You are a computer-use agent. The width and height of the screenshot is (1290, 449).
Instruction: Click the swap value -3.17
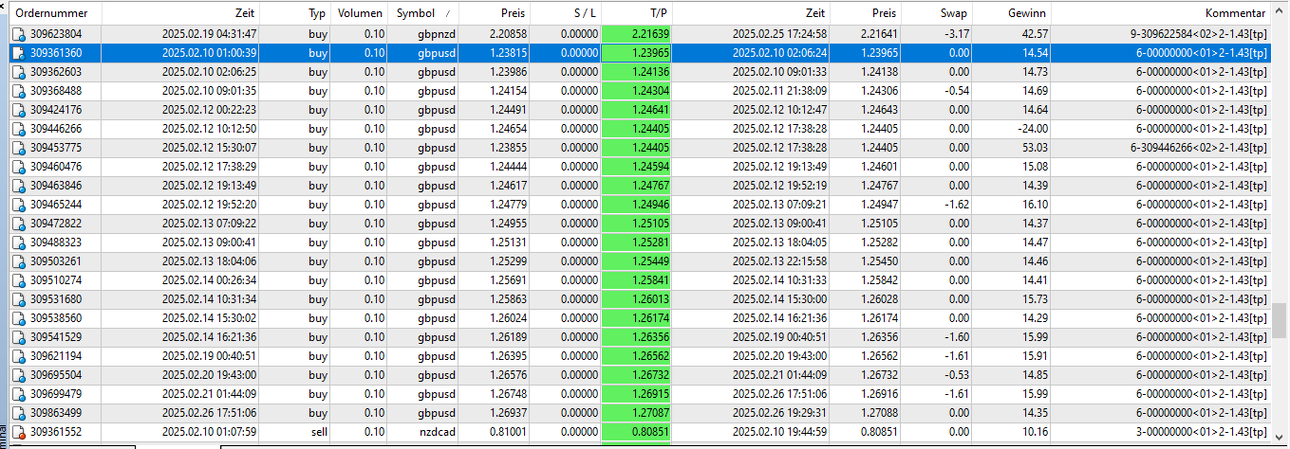tap(957, 34)
